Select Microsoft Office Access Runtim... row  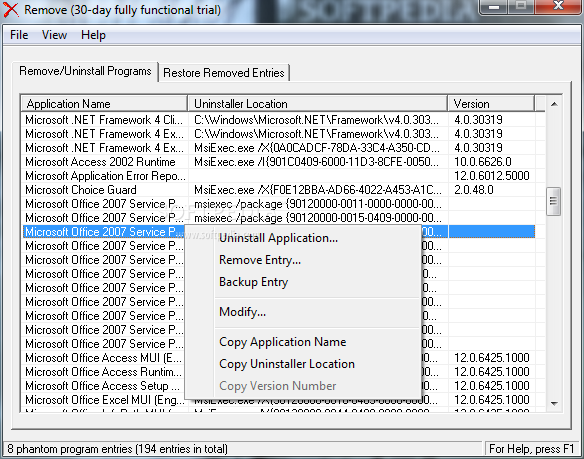(103, 372)
